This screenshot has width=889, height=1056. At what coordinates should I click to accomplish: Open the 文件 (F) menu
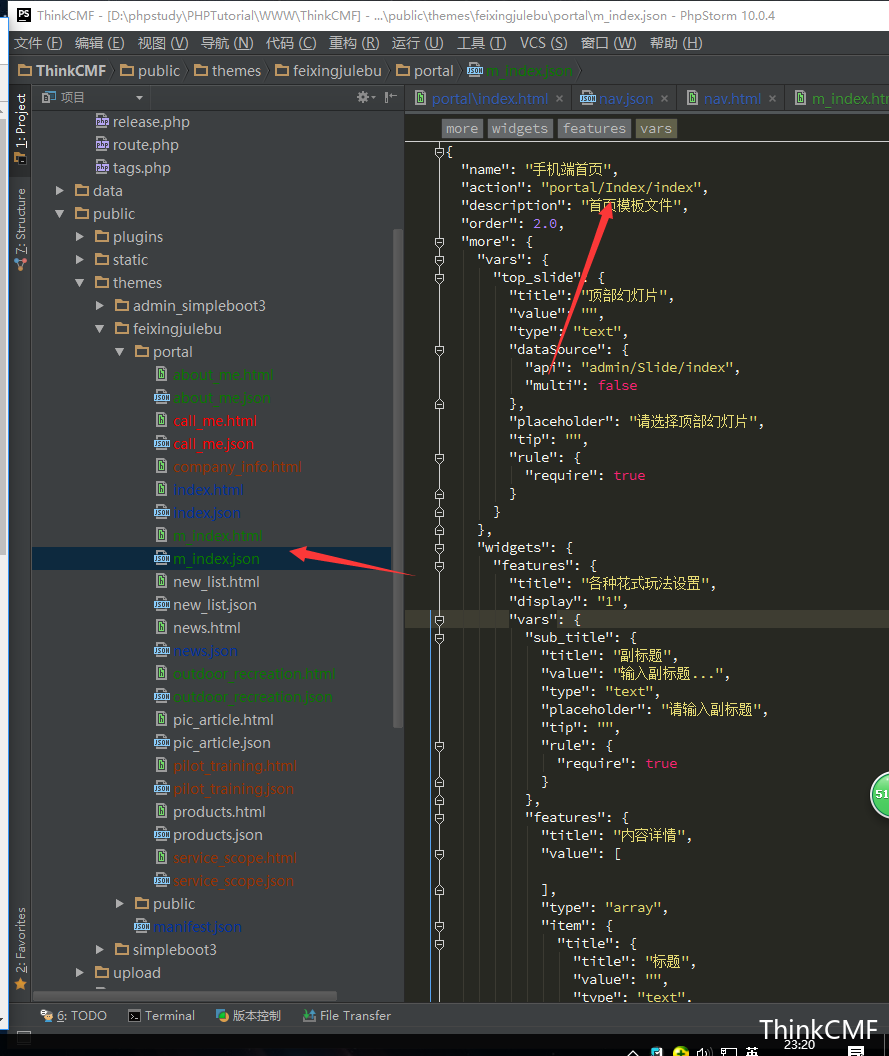(38, 43)
